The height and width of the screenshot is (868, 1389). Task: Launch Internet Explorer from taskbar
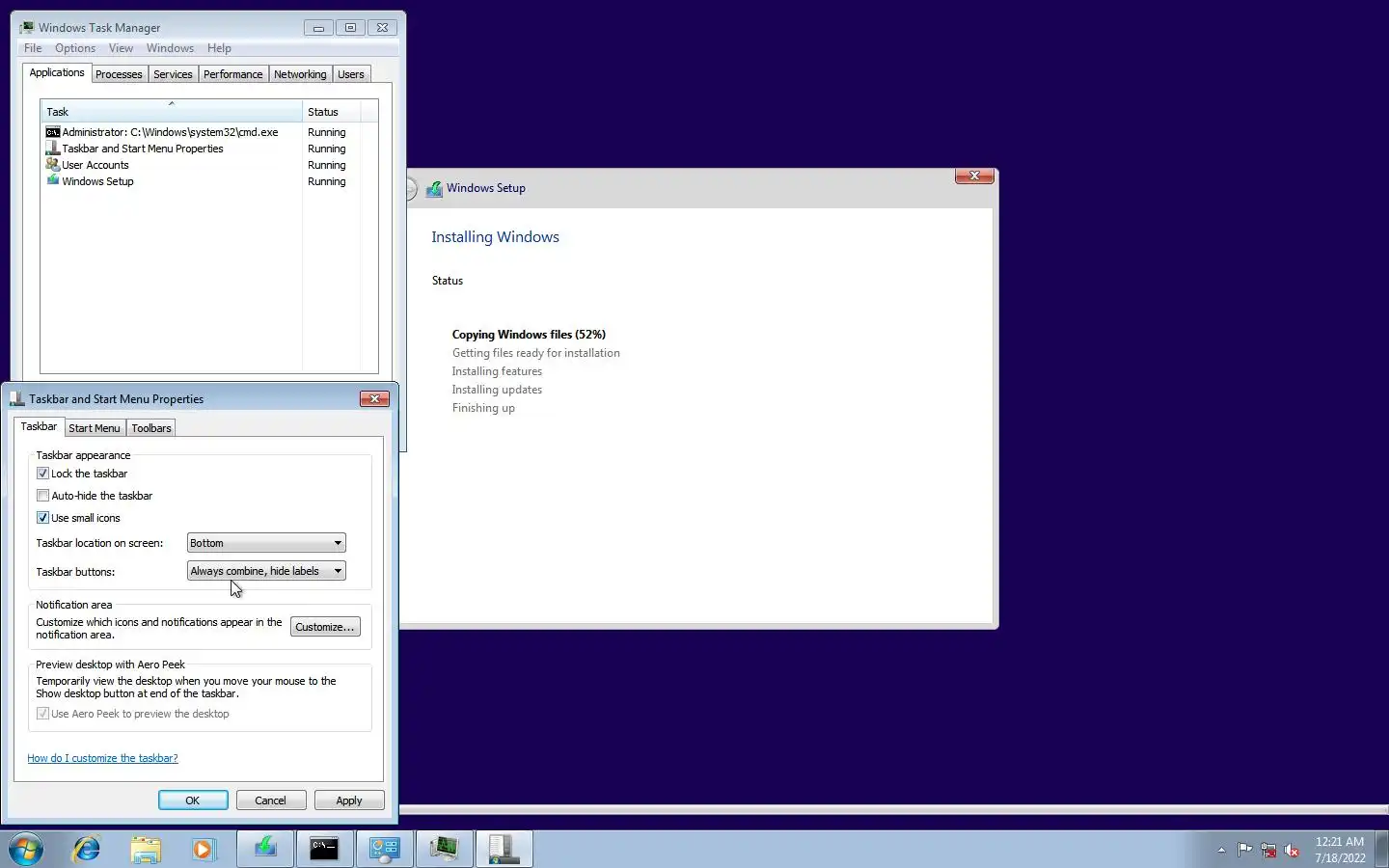87,850
